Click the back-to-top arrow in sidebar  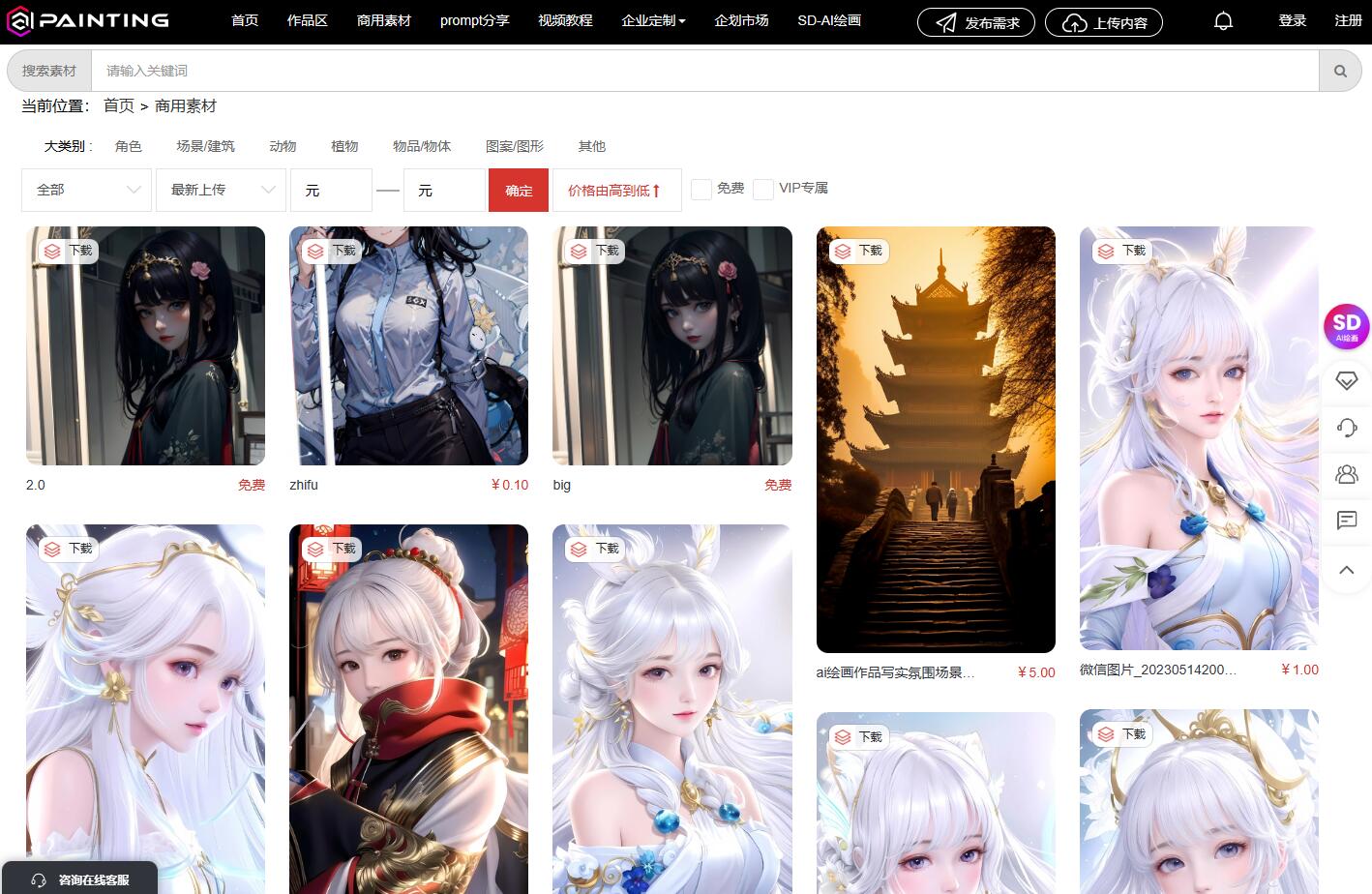coord(1346,570)
